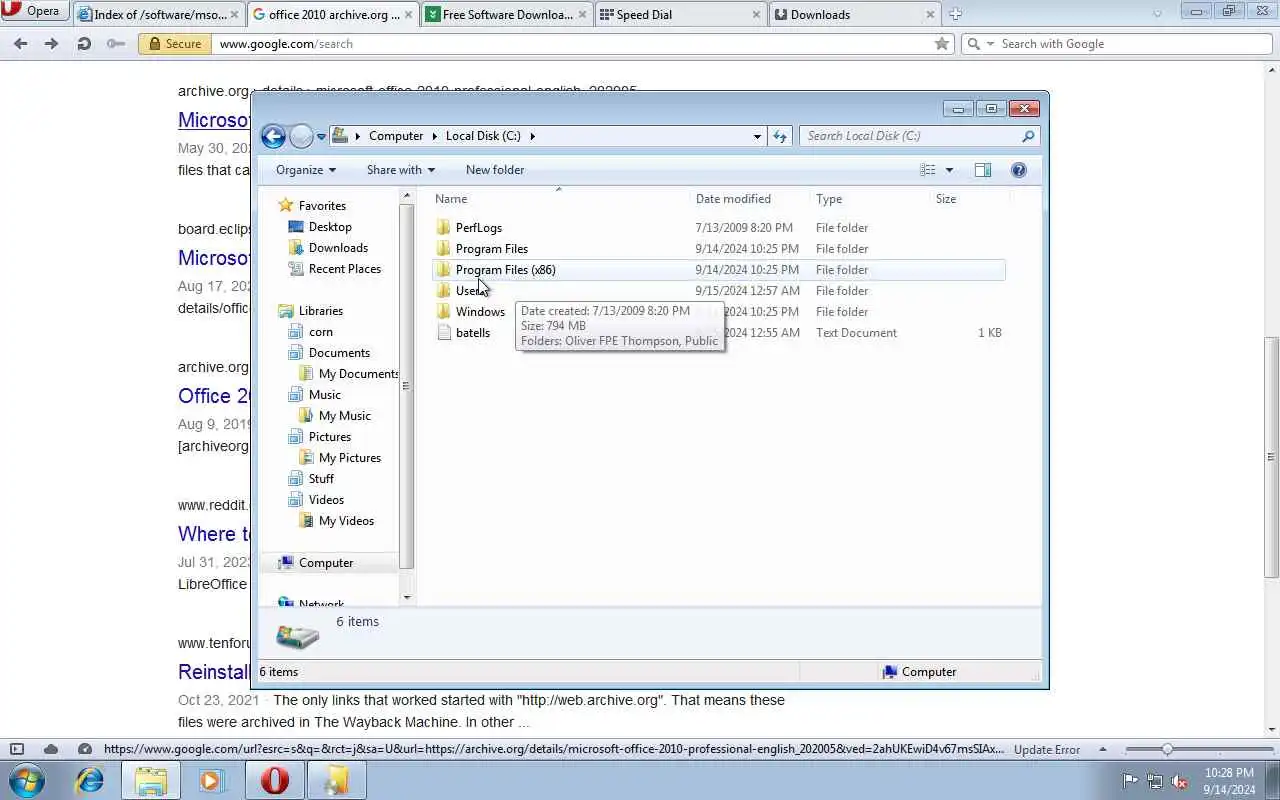The height and width of the screenshot is (800, 1280).
Task: Click Computer in the Explorer breadcrumb
Action: point(396,136)
